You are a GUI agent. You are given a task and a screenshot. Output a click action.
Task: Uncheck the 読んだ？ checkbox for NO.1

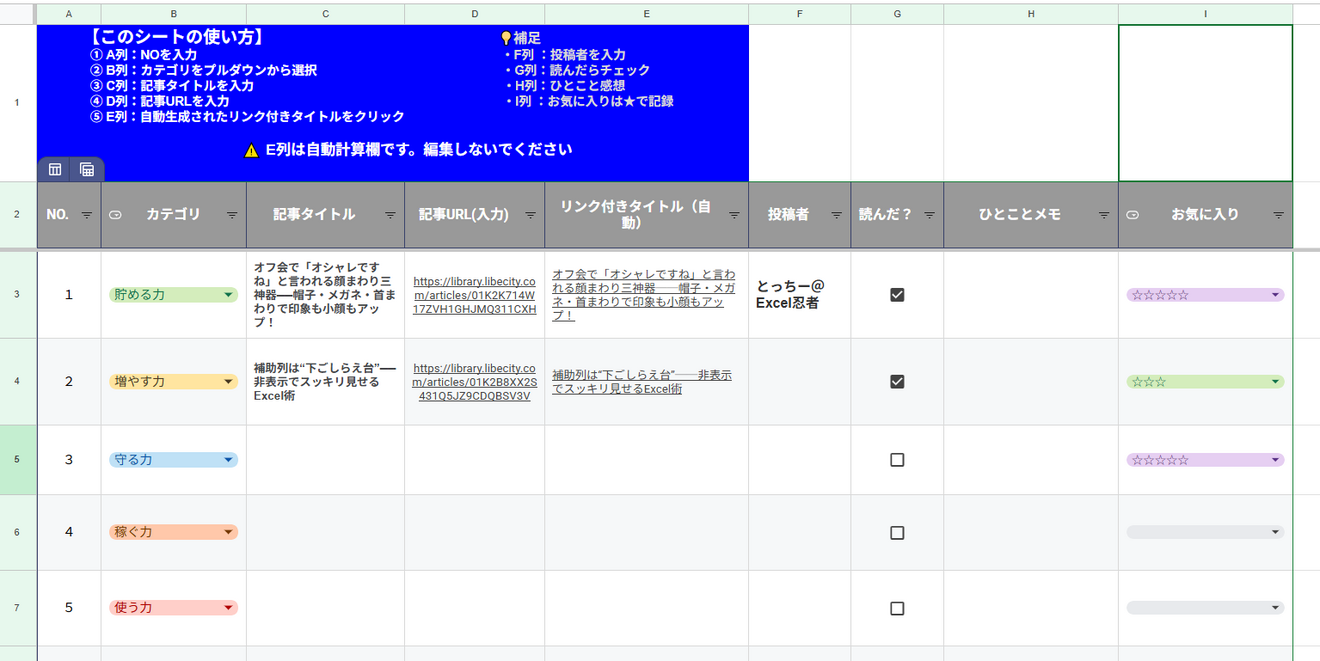coord(896,294)
